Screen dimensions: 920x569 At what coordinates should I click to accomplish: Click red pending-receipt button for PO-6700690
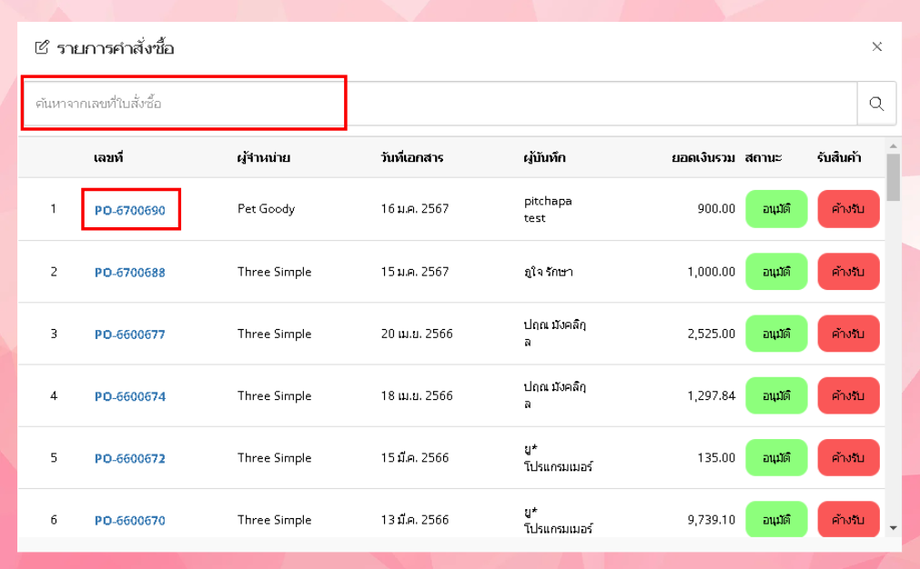(x=848, y=209)
